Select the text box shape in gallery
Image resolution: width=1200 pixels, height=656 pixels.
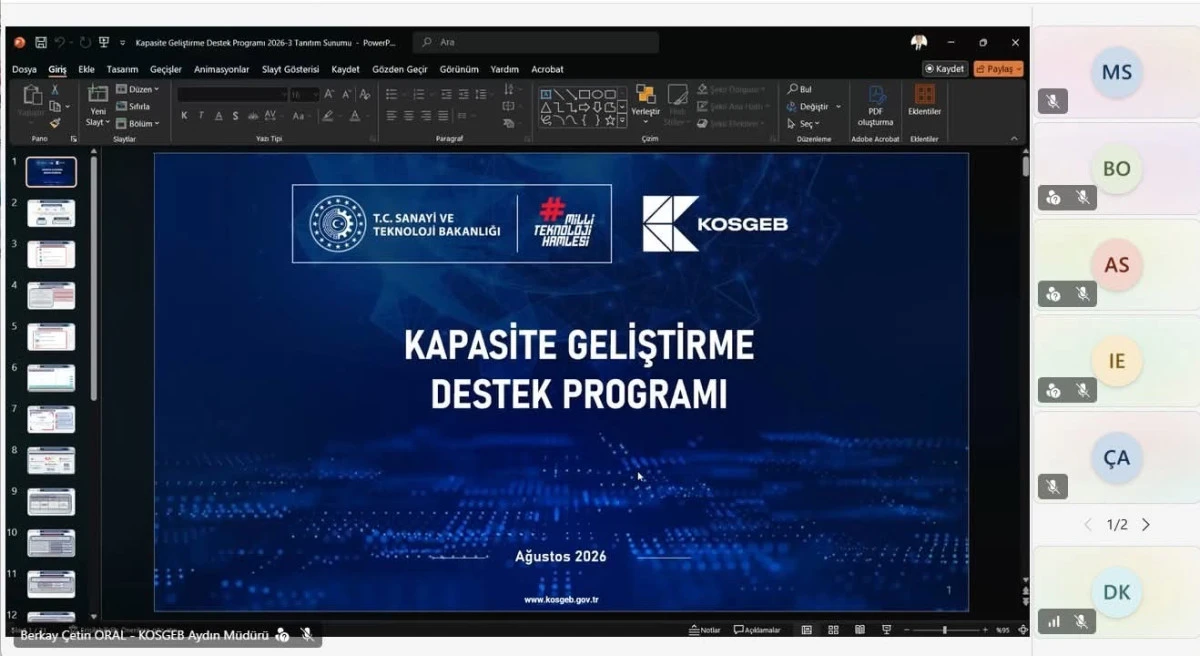coord(546,94)
